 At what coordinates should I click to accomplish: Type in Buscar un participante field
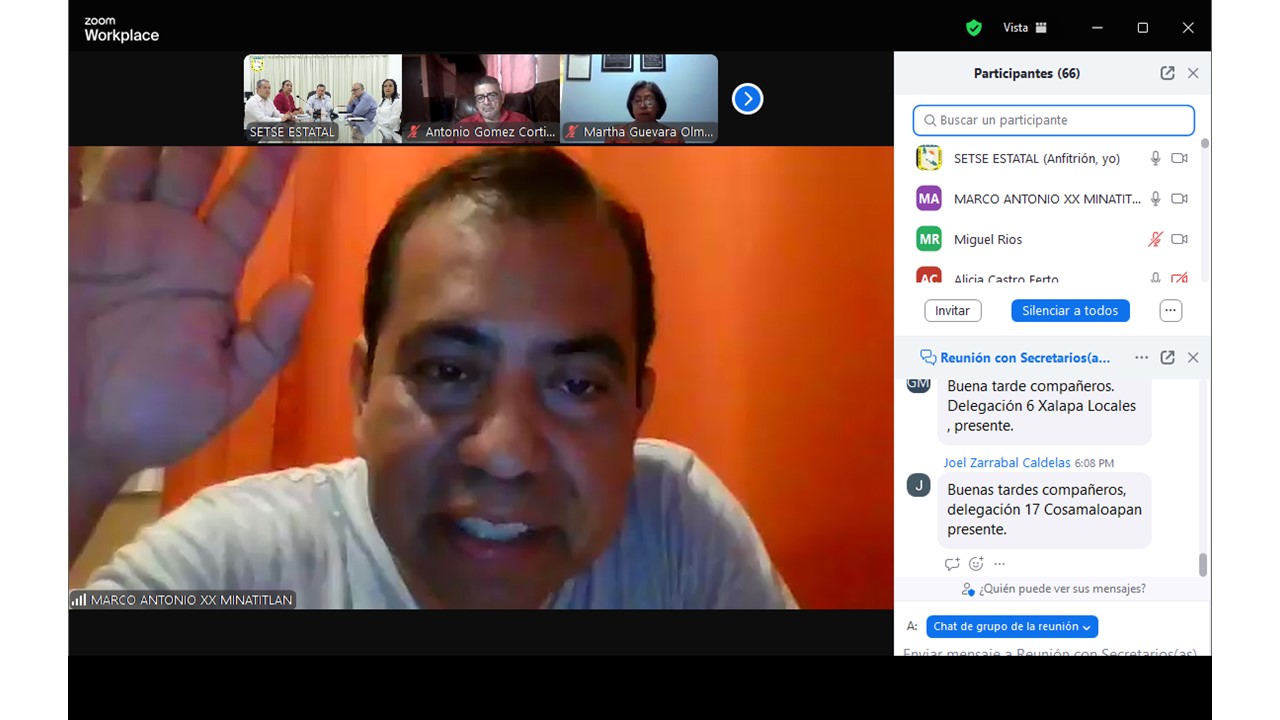point(1054,120)
